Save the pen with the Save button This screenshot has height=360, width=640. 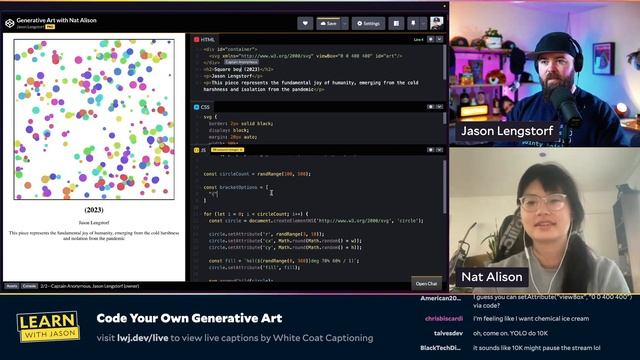pyautogui.click(x=329, y=23)
